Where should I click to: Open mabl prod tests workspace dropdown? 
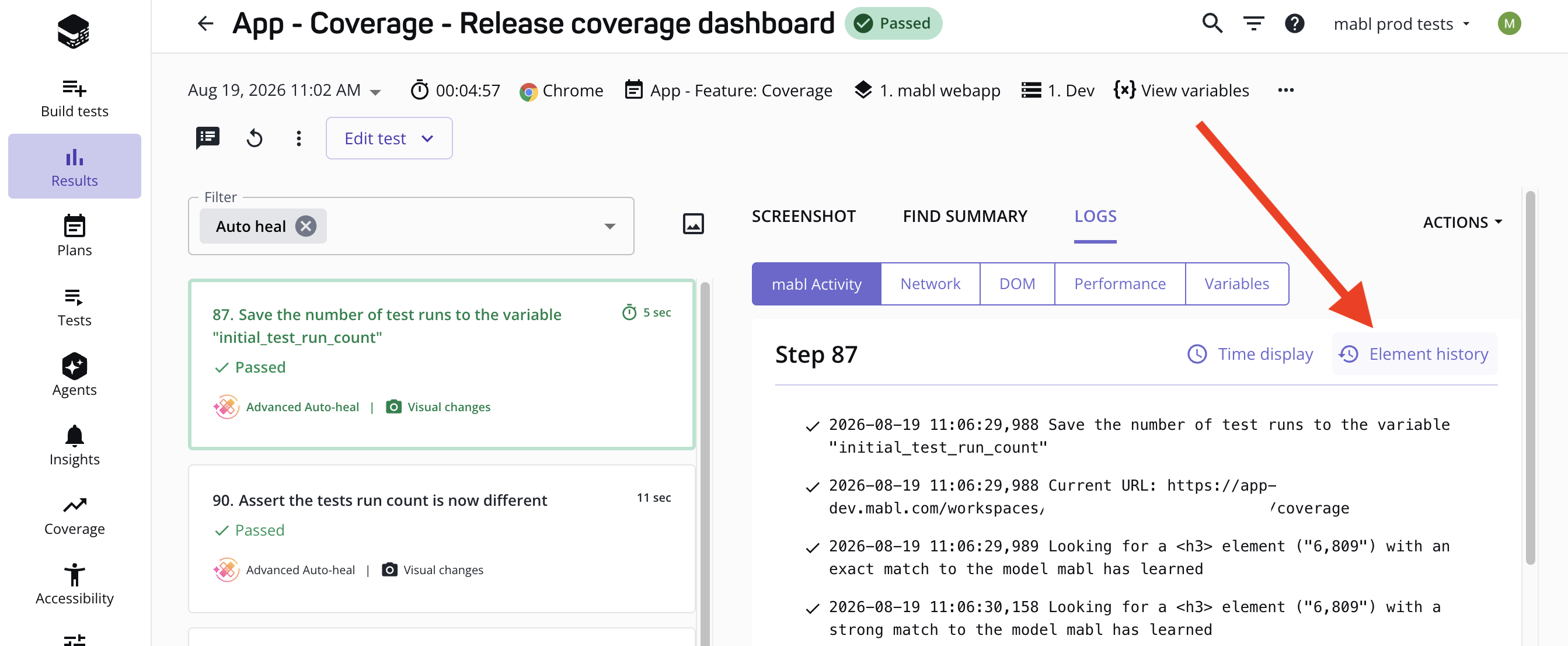(x=1402, y=24)
